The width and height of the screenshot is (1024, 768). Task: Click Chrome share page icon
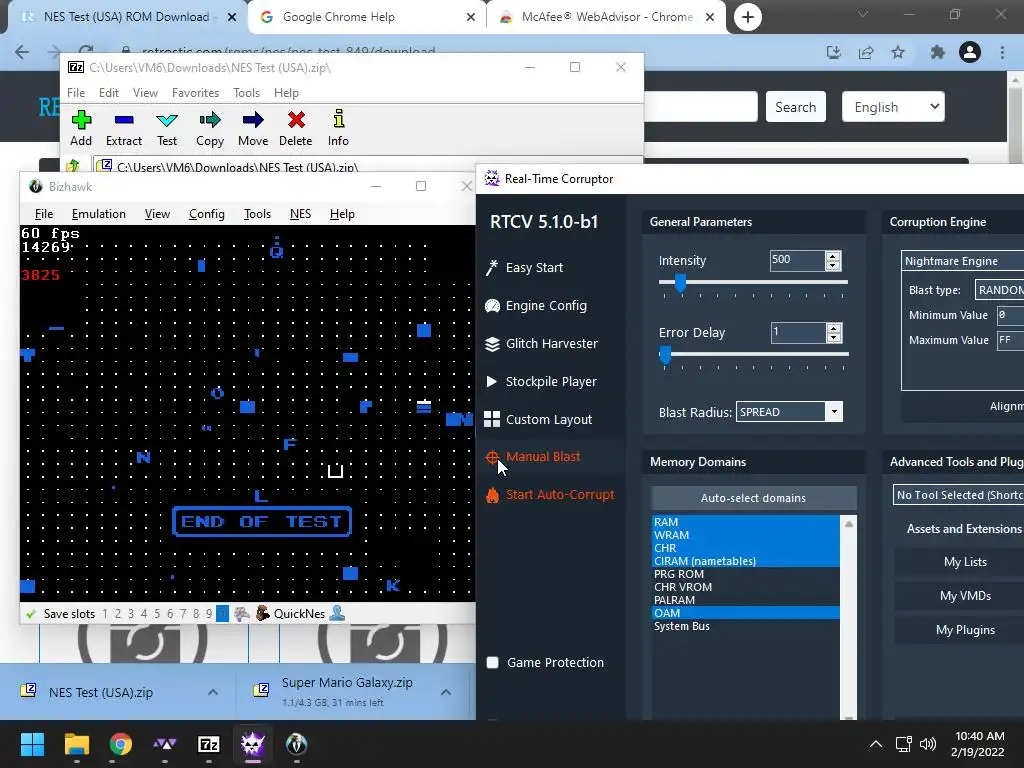click(x=866, y=52)
